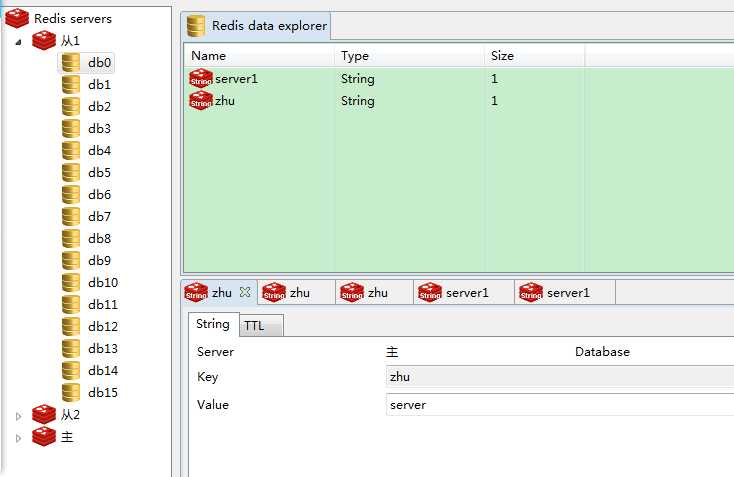Click the String icon of server1 row
The width and height of the screenshot is (734, 477).
pyautogui.click(x=201, y=78)
